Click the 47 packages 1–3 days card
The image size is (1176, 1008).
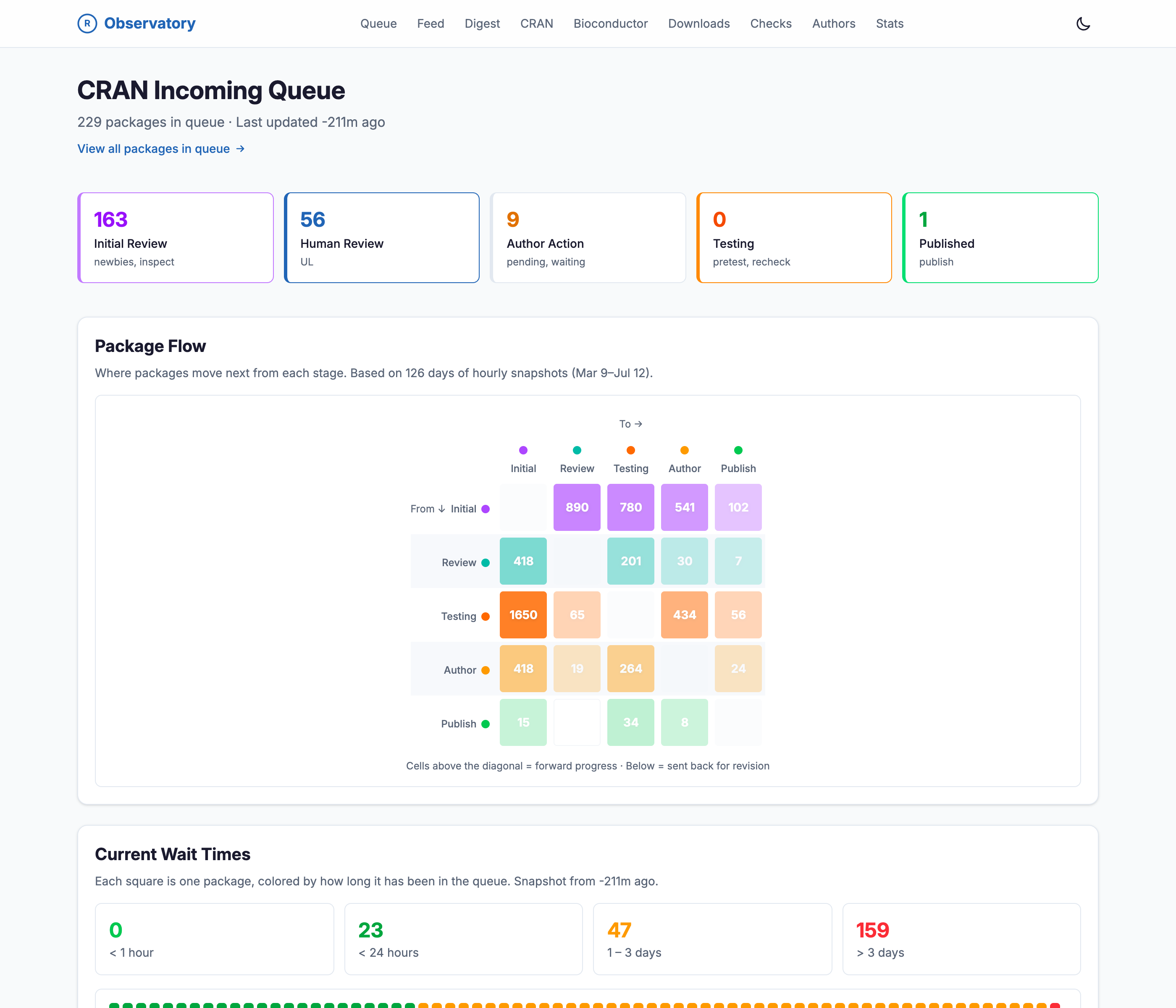click(712, 939)
